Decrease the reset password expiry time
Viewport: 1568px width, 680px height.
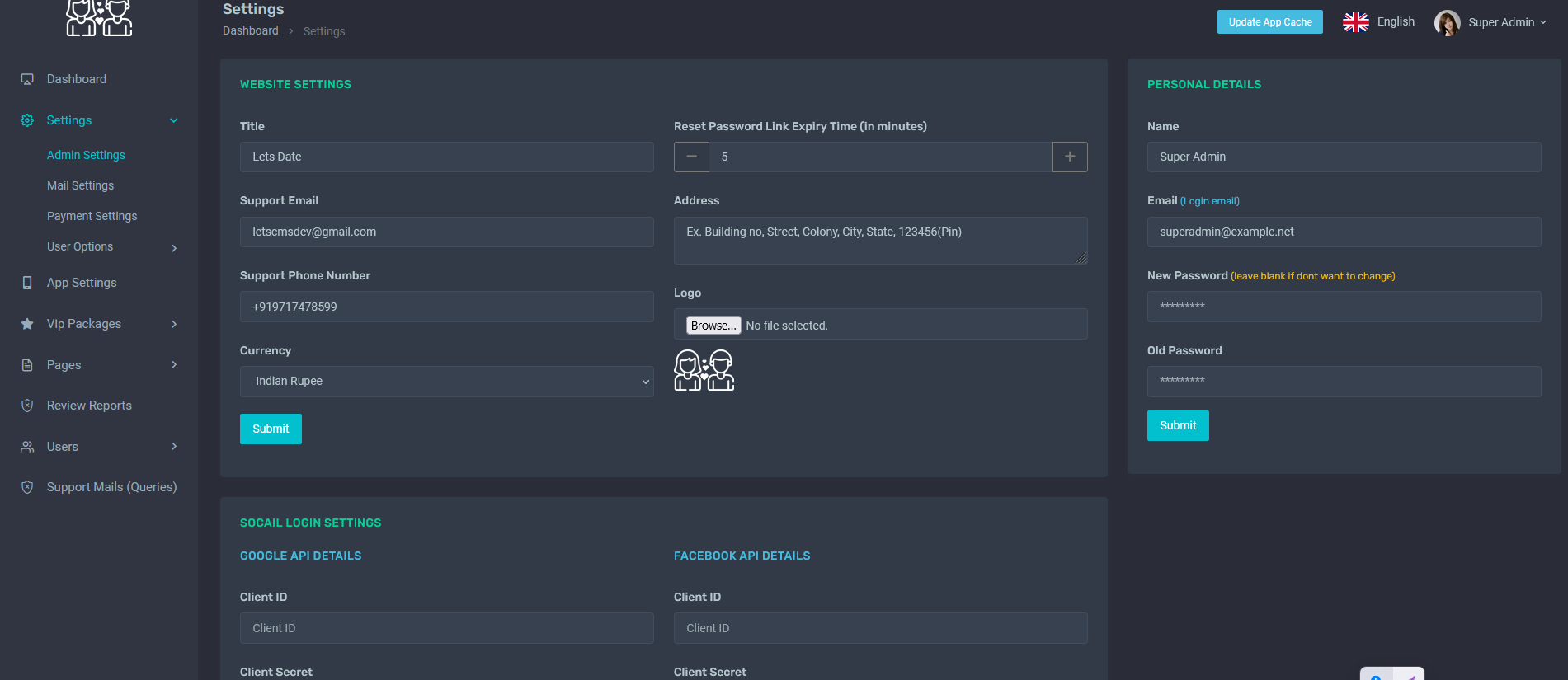point(691,157)
